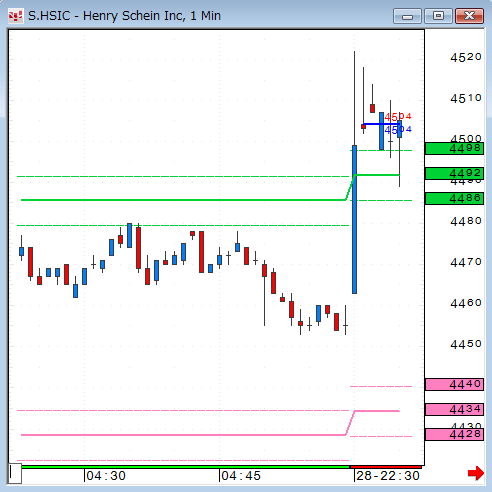Select the green 4492 price label
The height and width of the screenshot is (492, 492).
[454, 173]
